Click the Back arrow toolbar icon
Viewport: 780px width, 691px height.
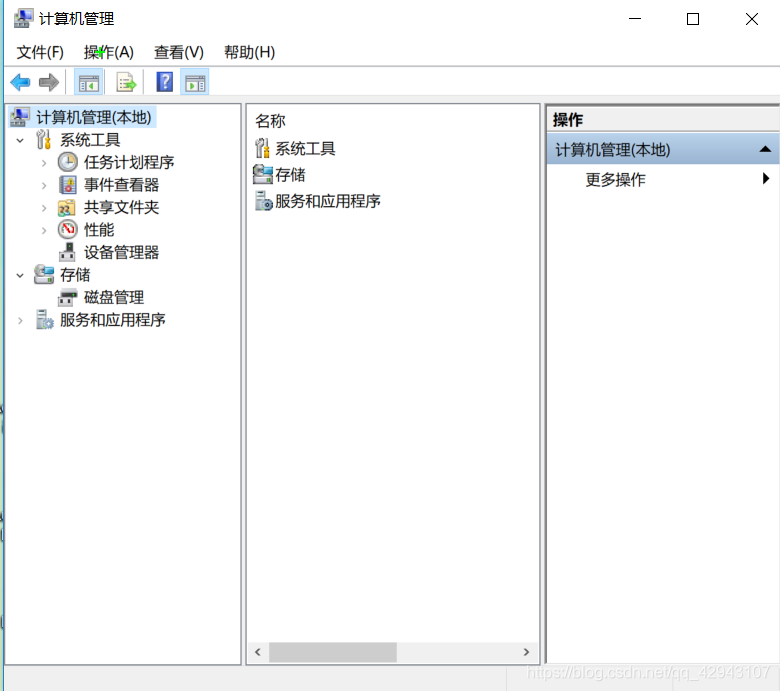(x=20, y=82)
